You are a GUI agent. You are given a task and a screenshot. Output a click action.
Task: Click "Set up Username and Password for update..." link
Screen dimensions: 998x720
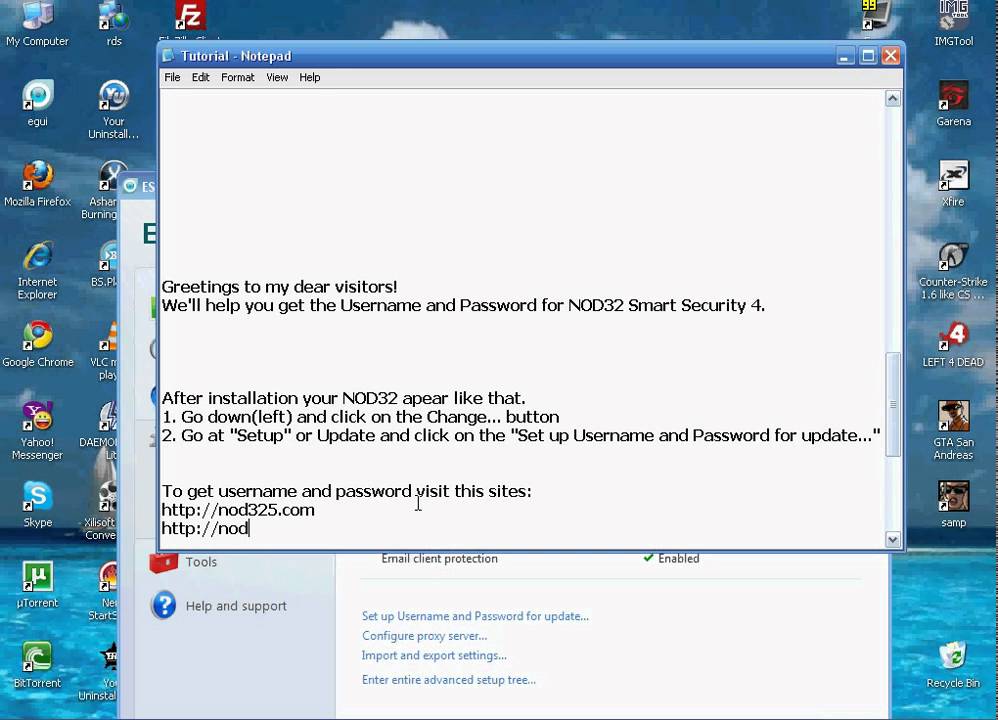point(475,616)
